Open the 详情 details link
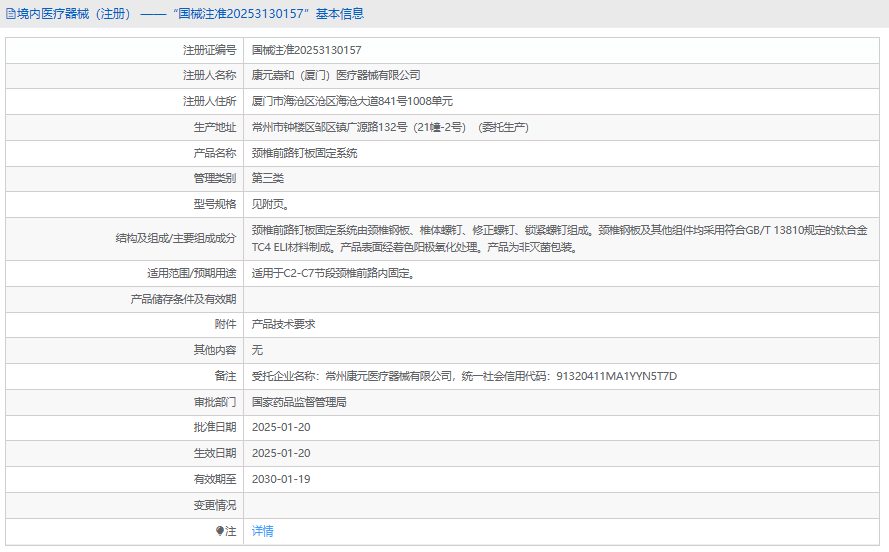This screenshot has width=889, height=552. click(263, 531)
